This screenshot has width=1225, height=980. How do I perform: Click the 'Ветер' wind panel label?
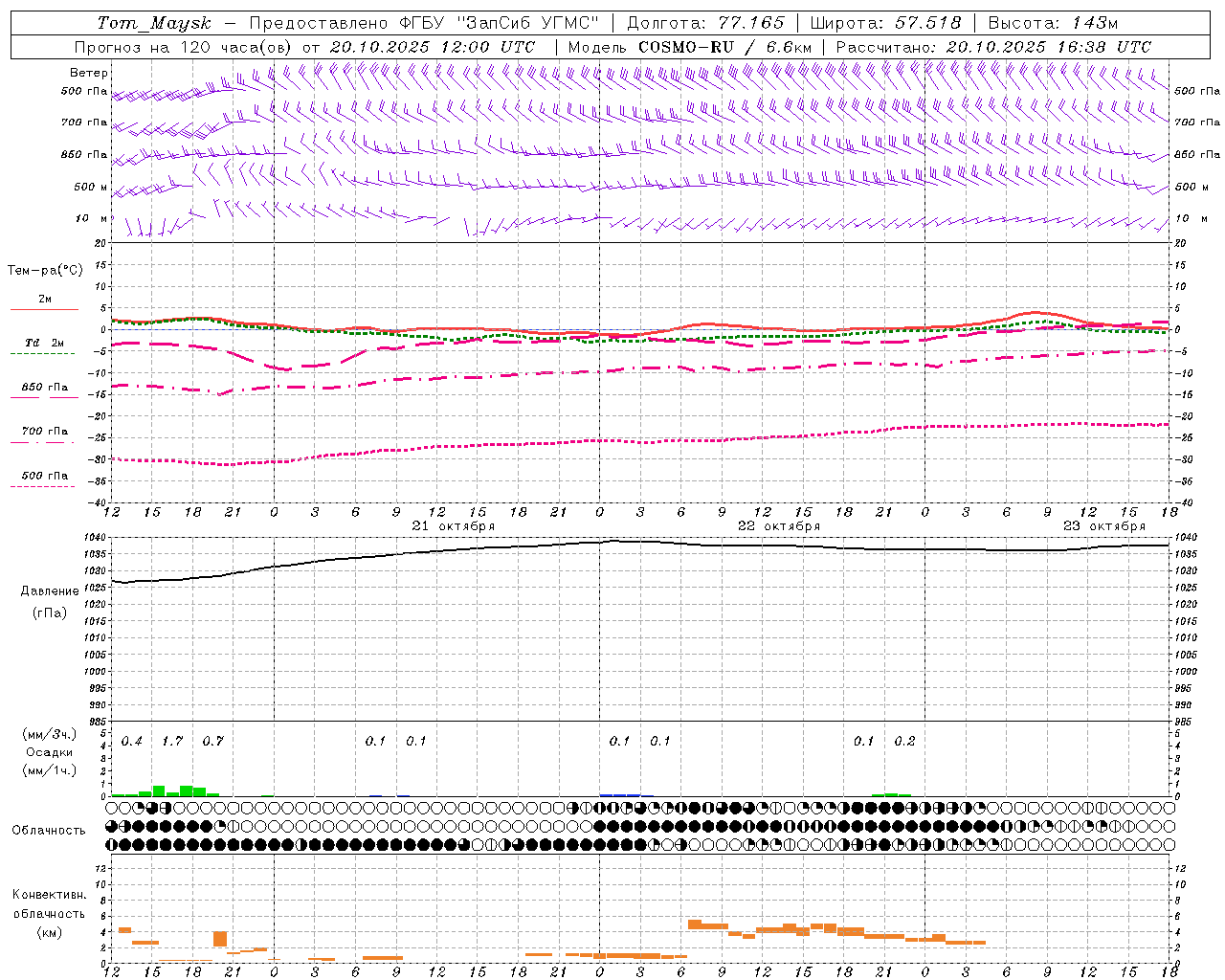[x=89, y=73]
